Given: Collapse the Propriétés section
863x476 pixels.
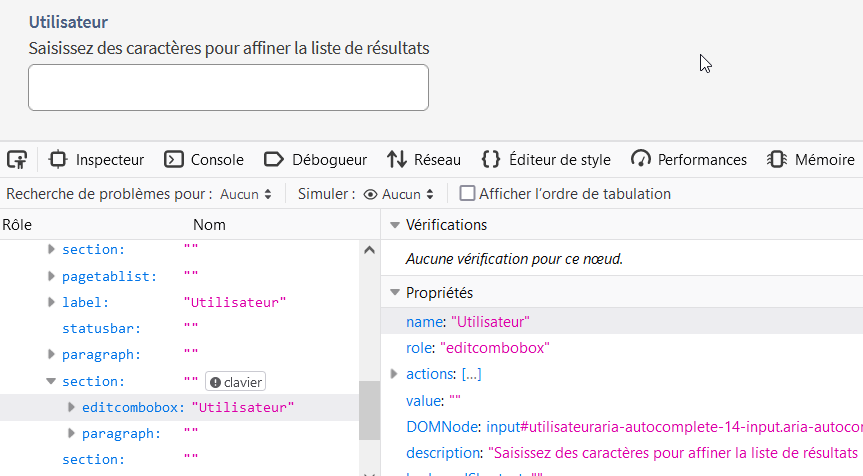Looking at the screenshot, I should click(395, 293).
